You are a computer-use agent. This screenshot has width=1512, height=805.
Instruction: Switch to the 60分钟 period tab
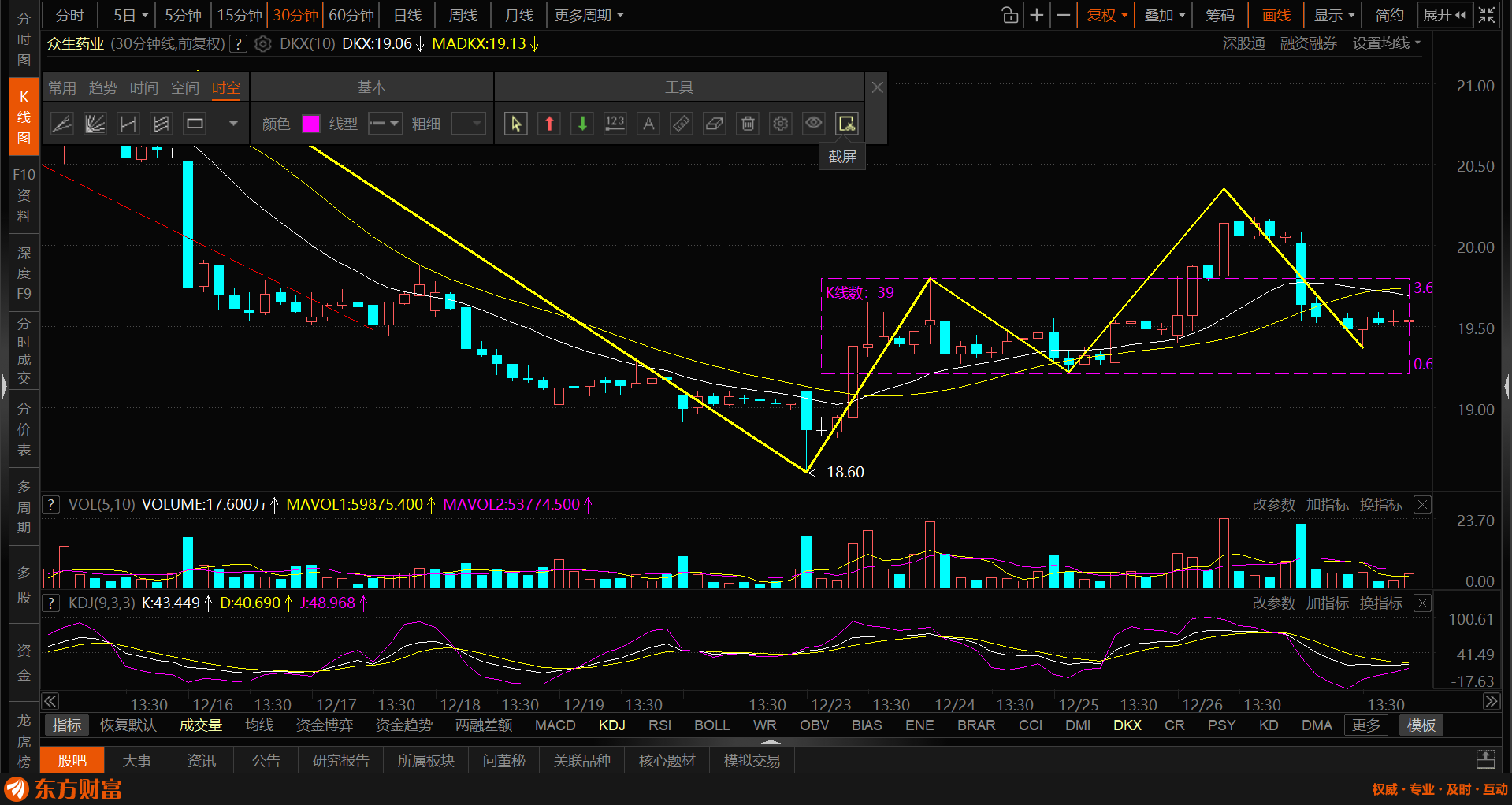pos(351,15)
